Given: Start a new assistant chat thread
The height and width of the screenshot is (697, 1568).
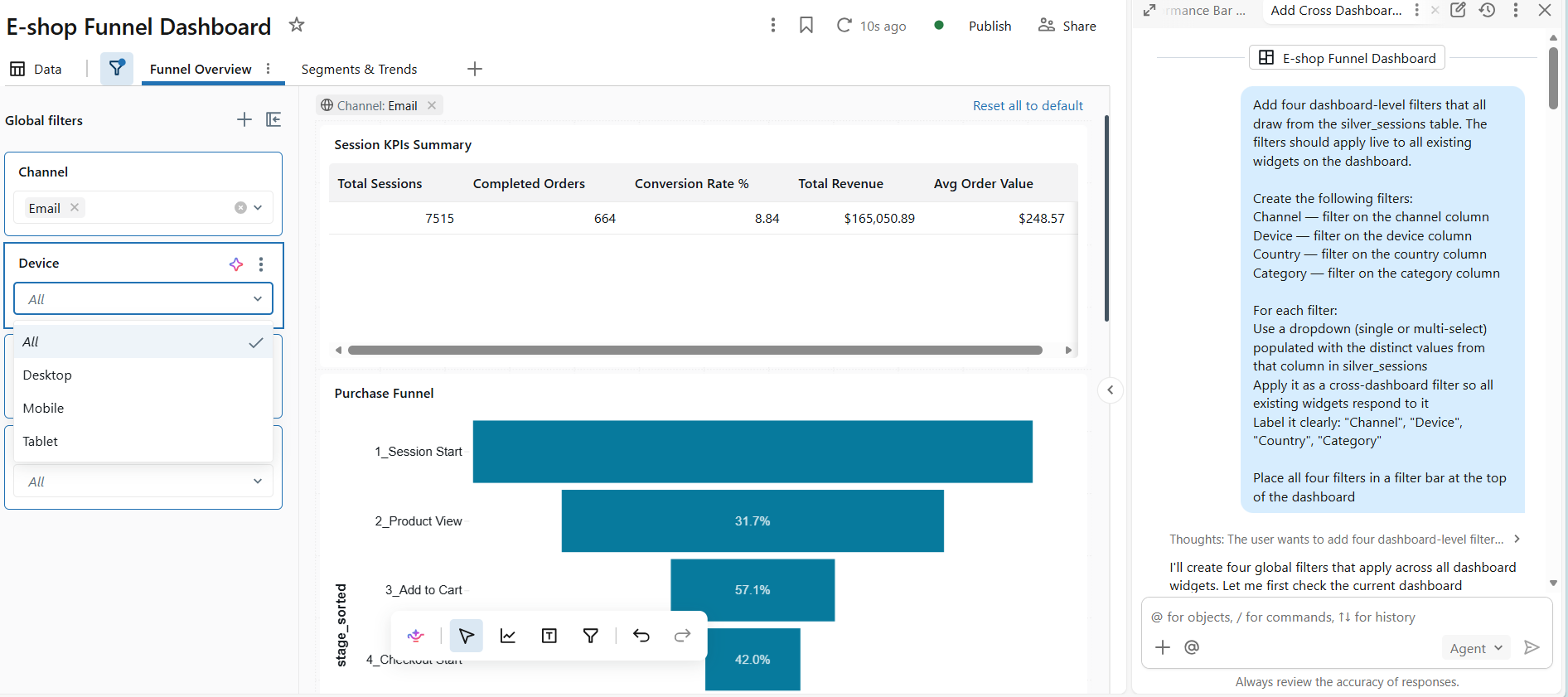Looking at the screenshot, I should click(x=1459, y=10).
